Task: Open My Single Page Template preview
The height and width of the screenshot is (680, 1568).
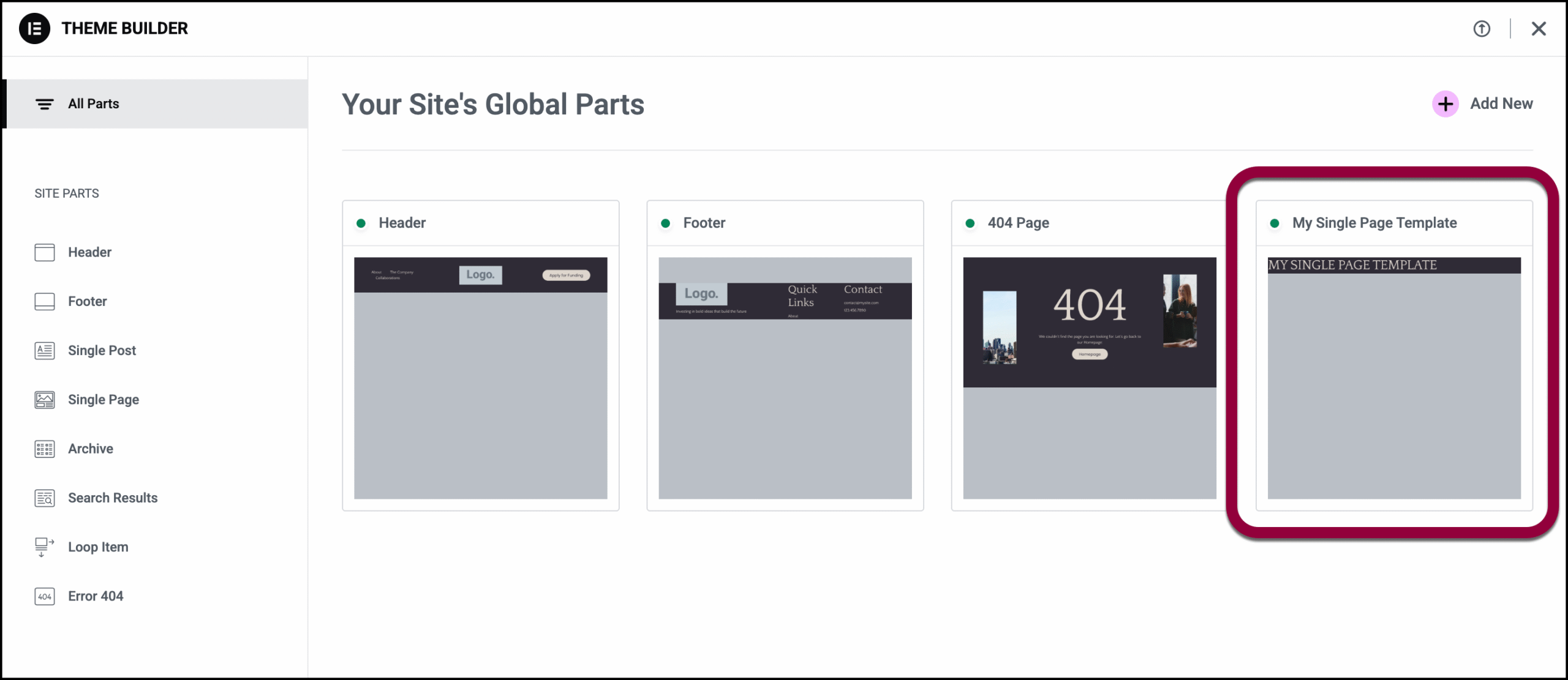Action: point(1393,378)
